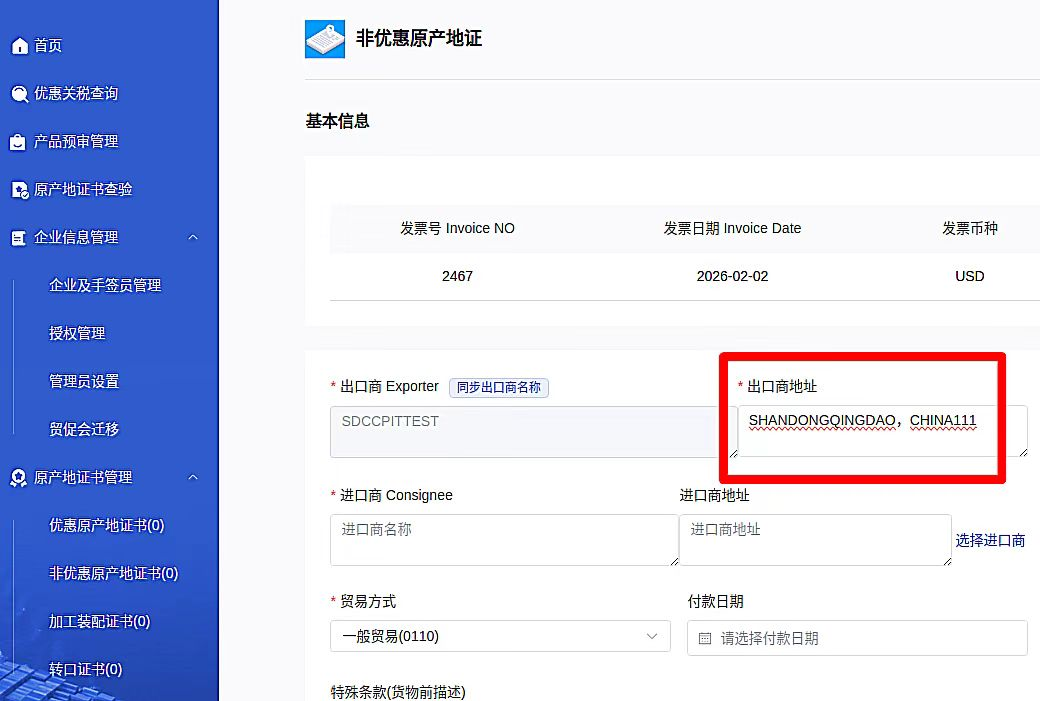Click the preferential tariff query search icon

click(19, 94)
